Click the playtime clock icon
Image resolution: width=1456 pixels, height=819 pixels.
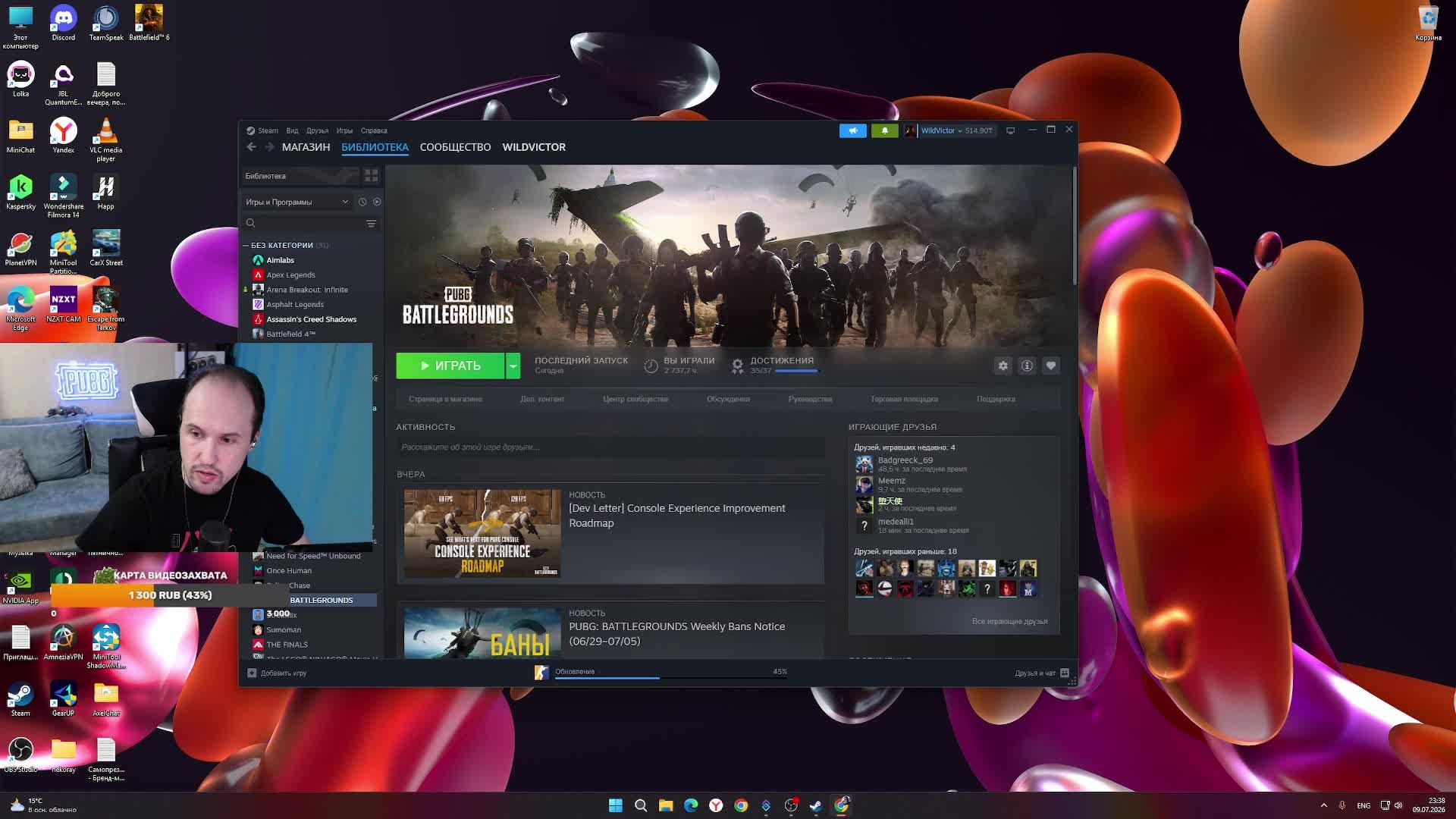(x=651, y=366)
